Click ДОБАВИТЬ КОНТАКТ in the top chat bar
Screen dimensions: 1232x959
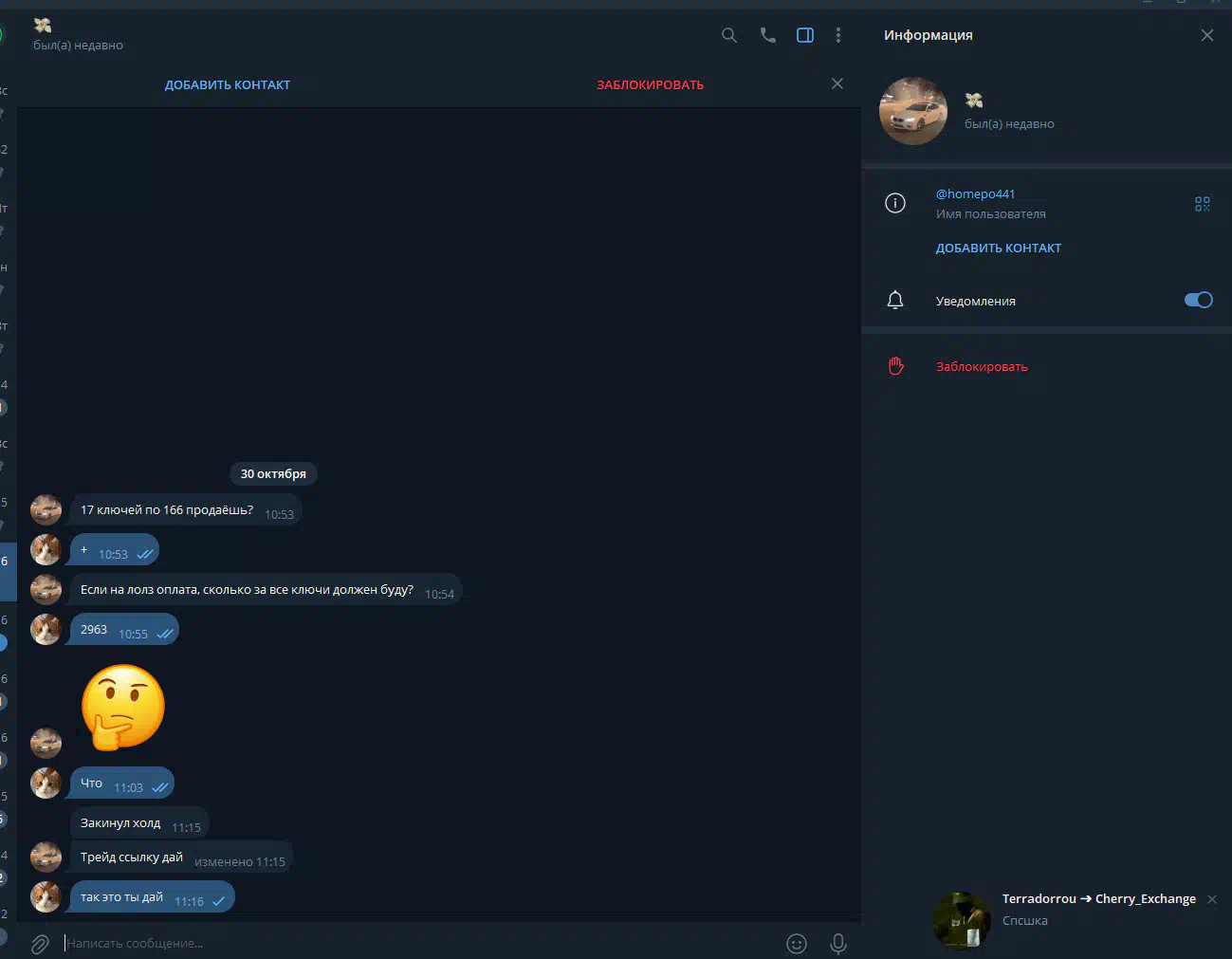point(228,84)
